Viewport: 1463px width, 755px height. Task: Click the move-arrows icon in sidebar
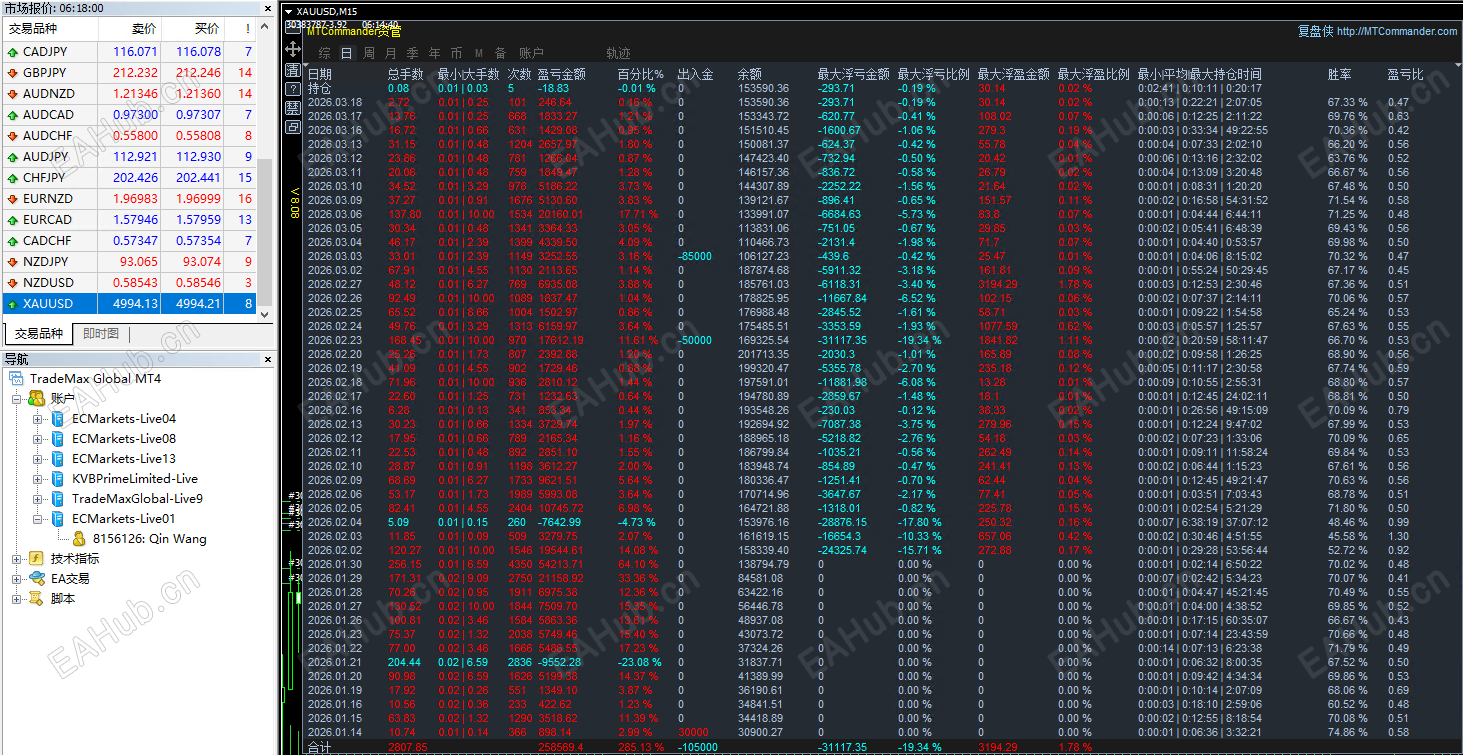(293, 49)
